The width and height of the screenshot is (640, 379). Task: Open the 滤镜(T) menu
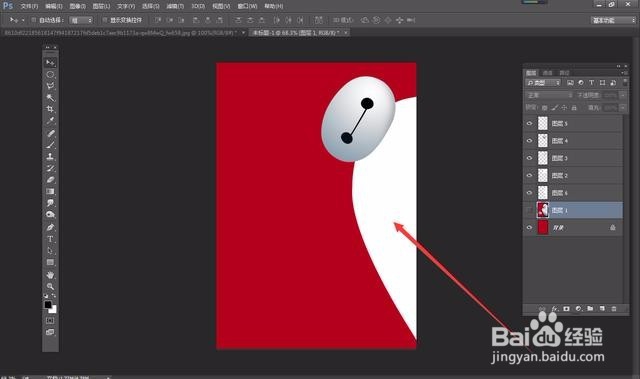pyautogui.click(x=175, y=7)
